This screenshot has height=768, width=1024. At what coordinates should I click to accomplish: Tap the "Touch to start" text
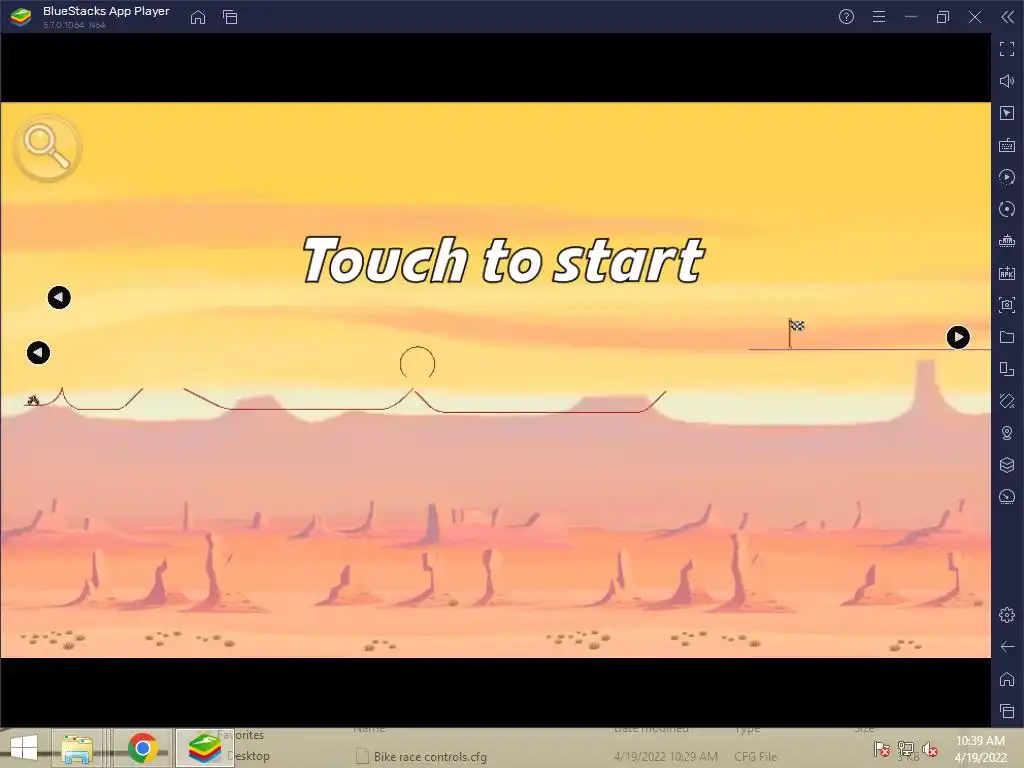click(x=503, y=260)
